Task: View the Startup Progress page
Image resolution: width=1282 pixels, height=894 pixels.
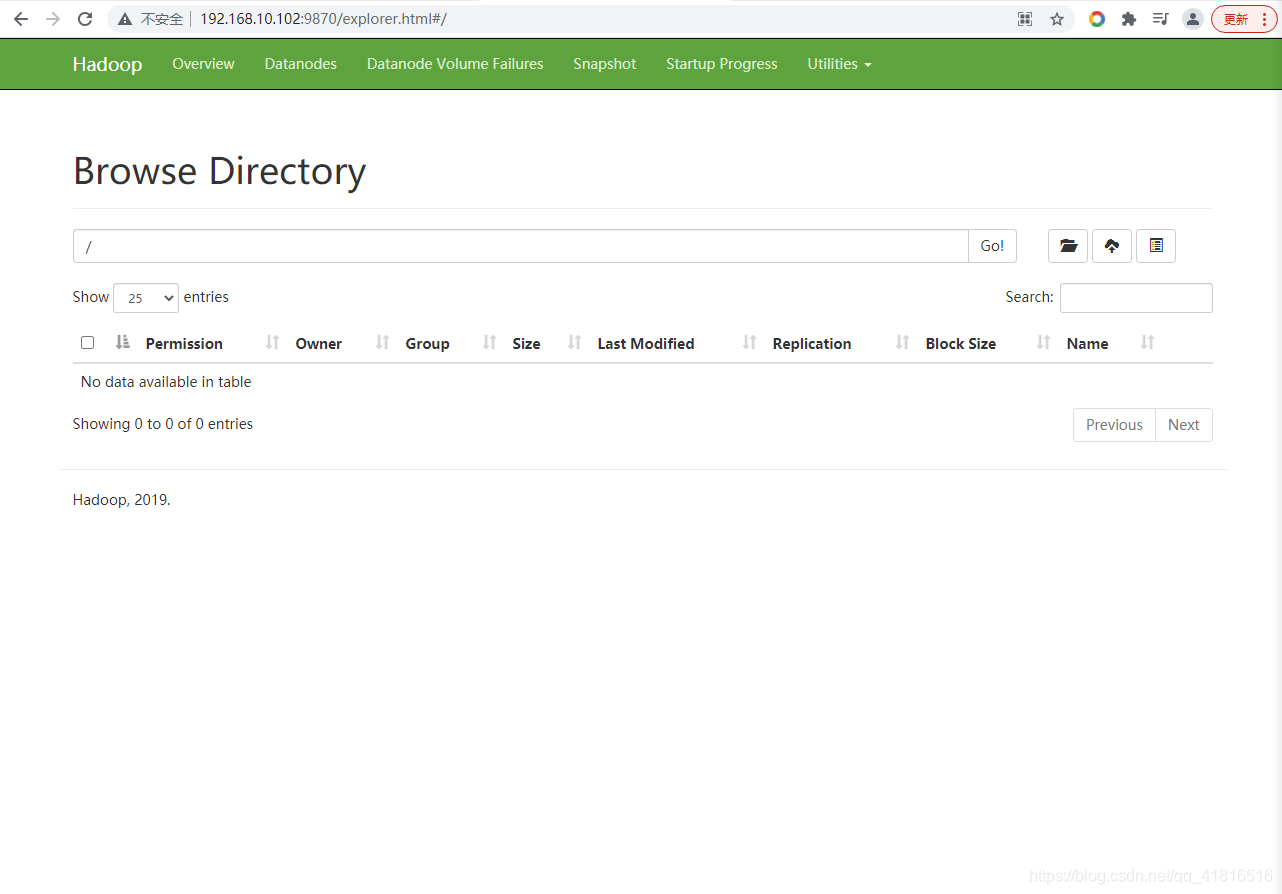Action: 721,64
